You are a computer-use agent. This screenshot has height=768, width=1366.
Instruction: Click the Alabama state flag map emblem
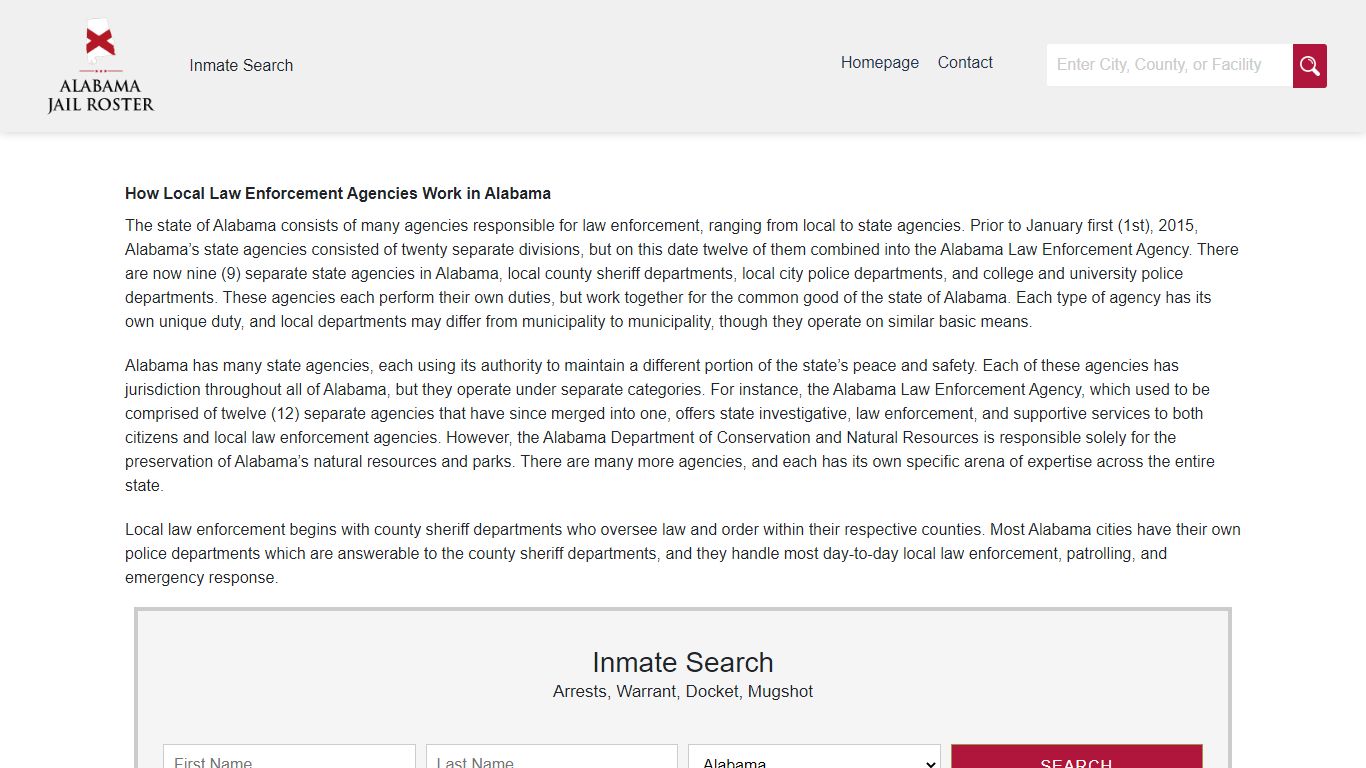tap(99, 42)
